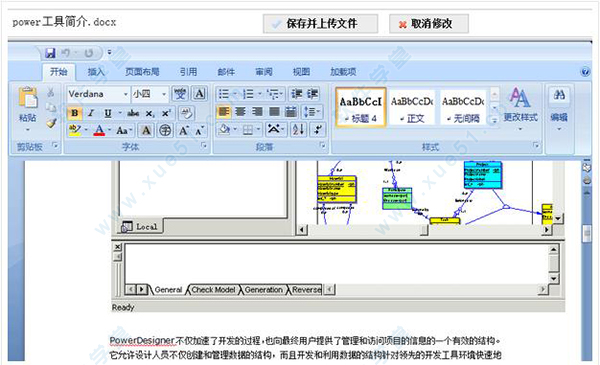The image size is (600, 365).
Task: Center align text with the center icon
Action: pos(240,112)
